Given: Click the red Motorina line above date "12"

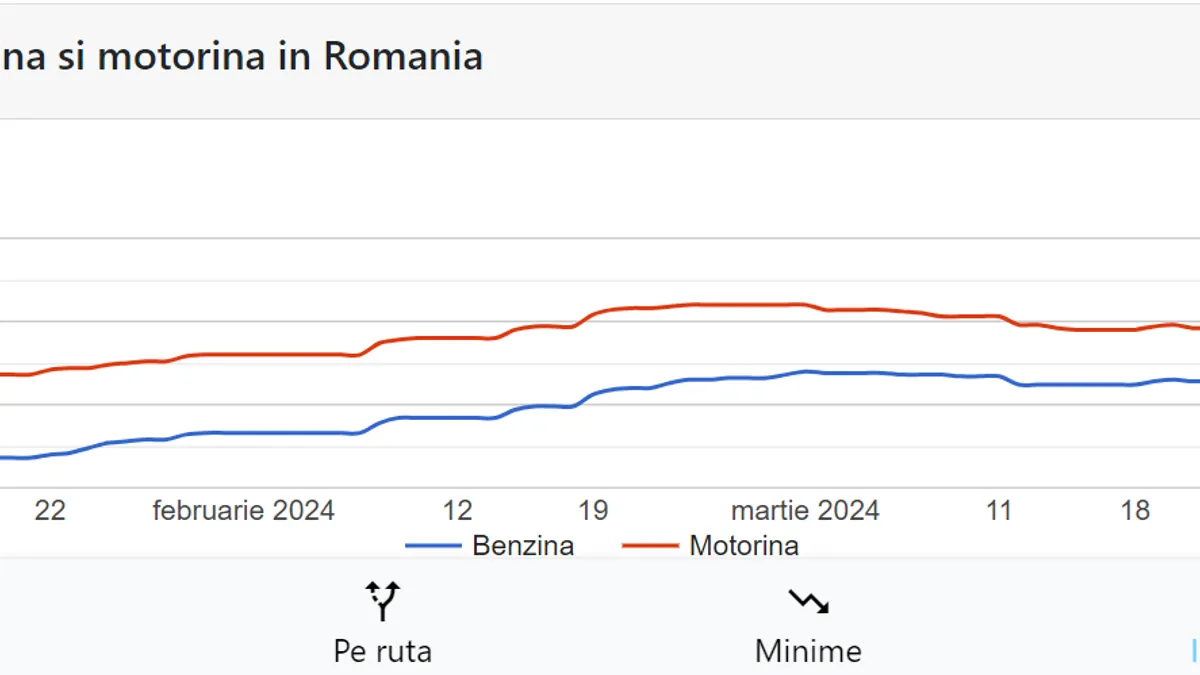Looking at the screenshot, I should 457,338.
